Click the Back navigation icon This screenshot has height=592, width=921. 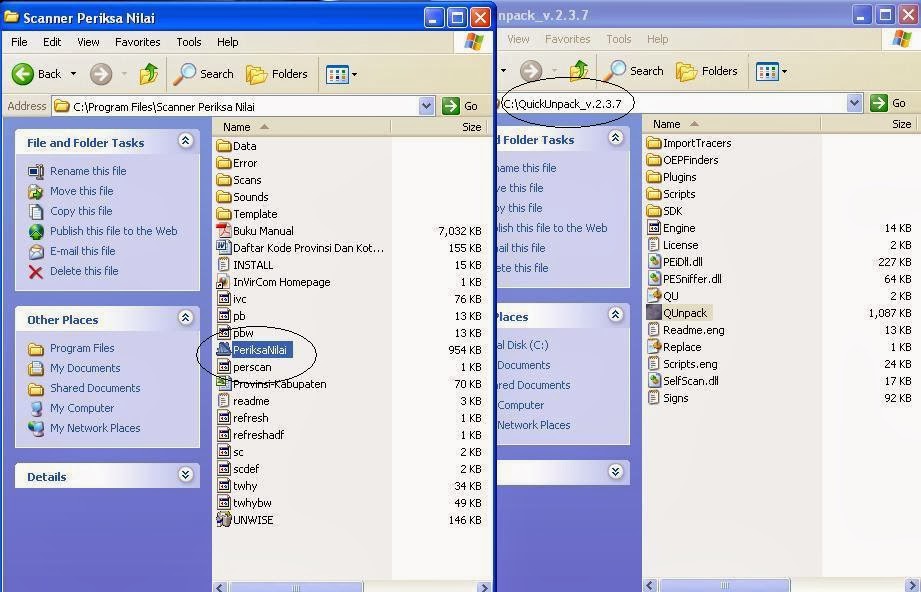tap(23, 73)
